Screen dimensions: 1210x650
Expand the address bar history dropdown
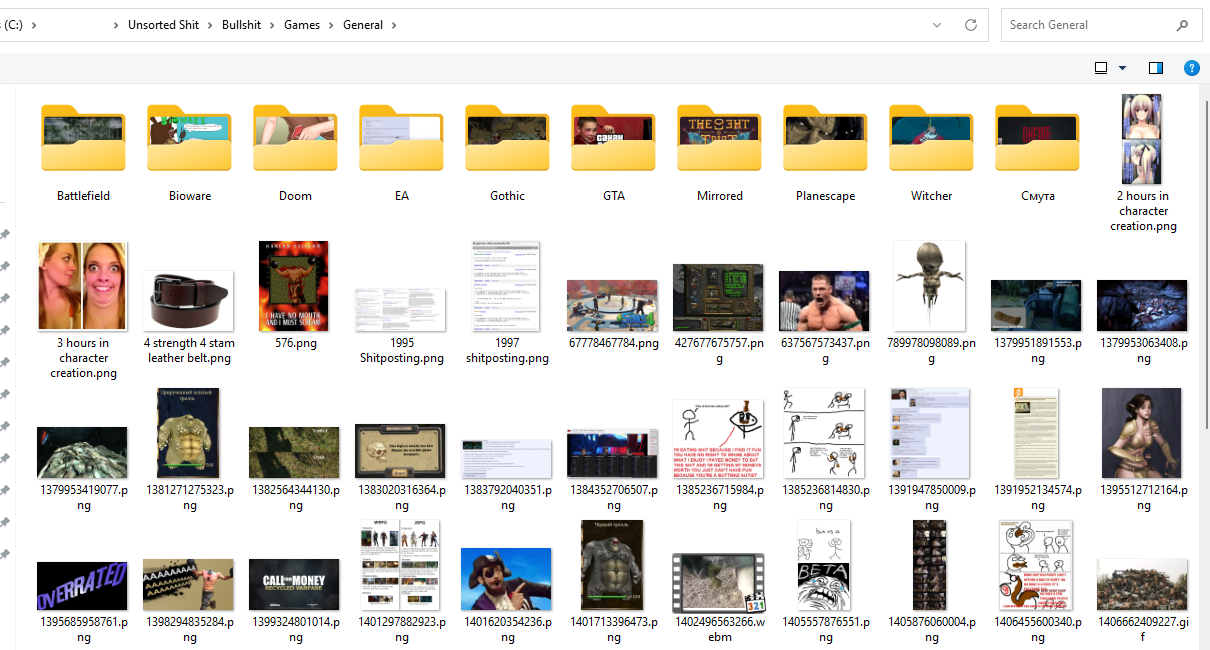point(937,25)
